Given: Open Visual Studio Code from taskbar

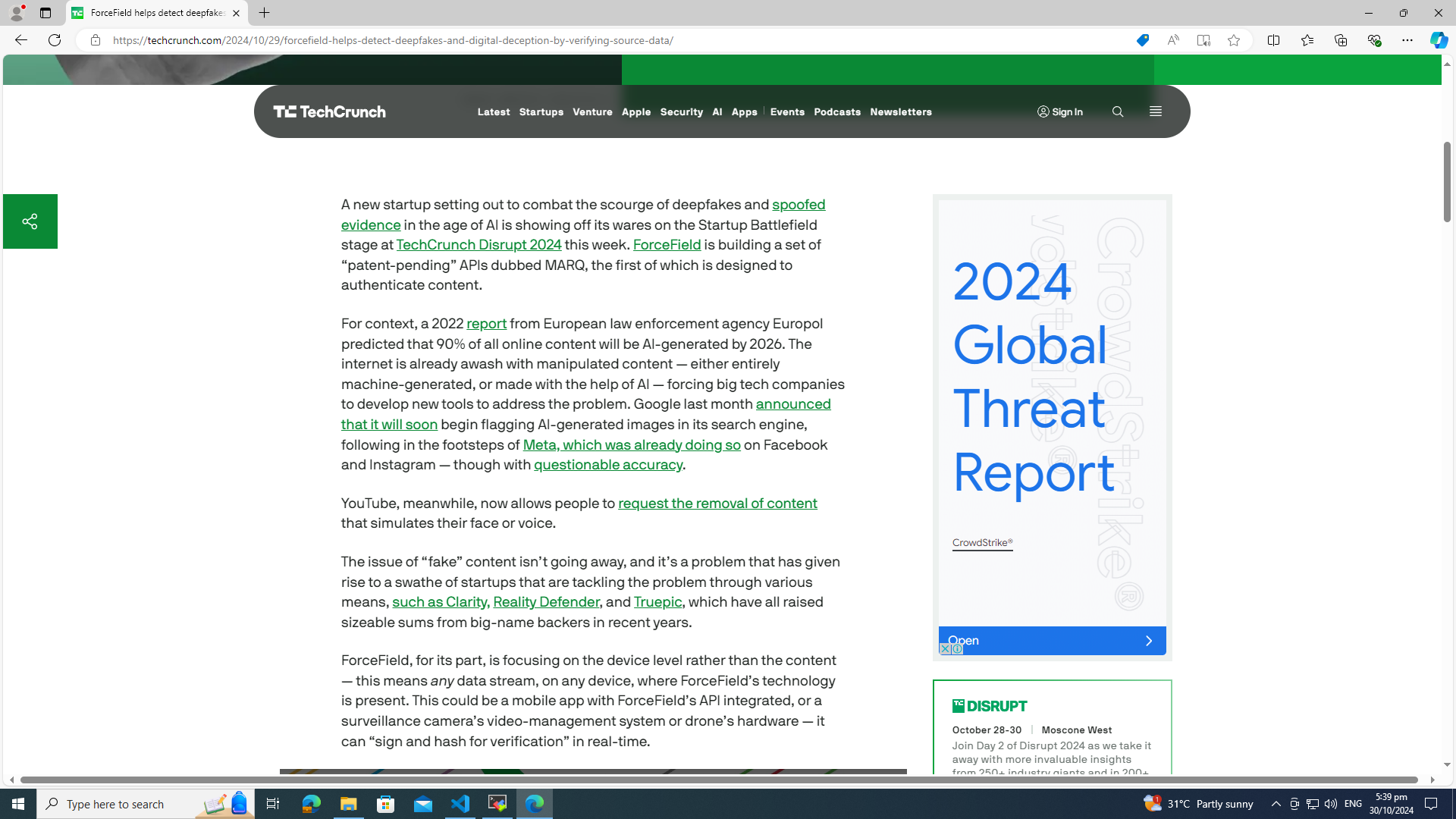Looking at the screenshot, I should coord(460,804).
